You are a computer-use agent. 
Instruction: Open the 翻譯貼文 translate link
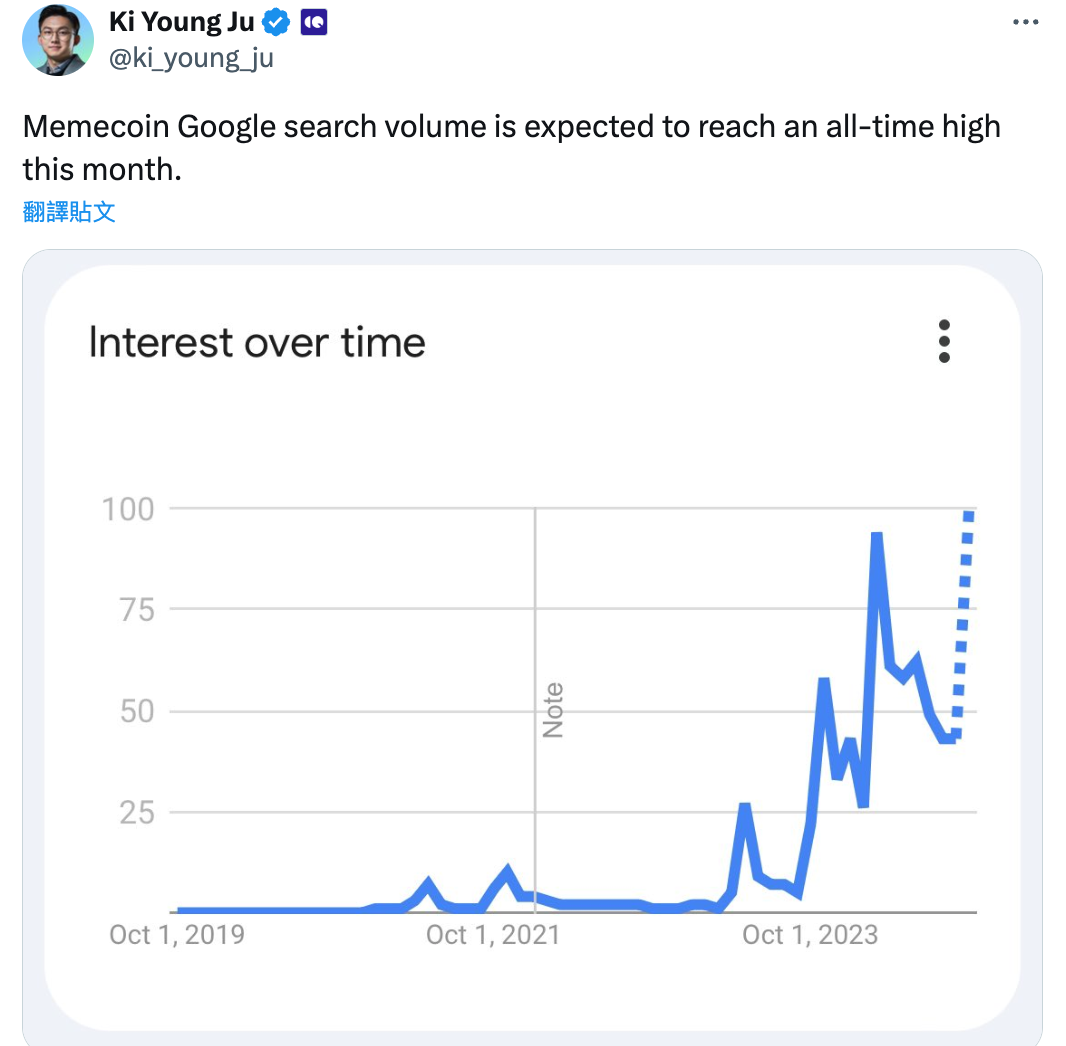(x=67, y=212)
